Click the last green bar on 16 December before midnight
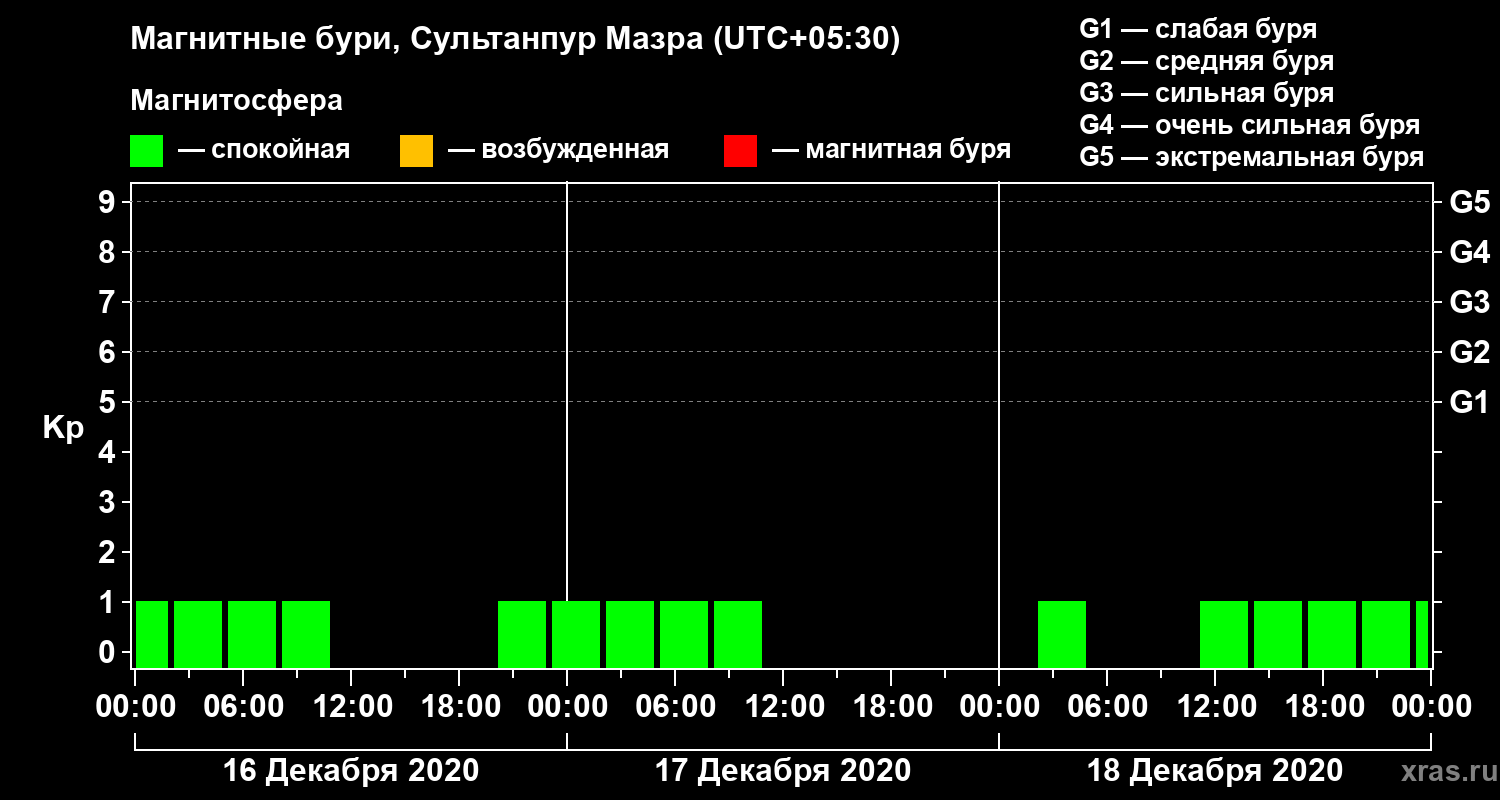 [x=522, y=634]
